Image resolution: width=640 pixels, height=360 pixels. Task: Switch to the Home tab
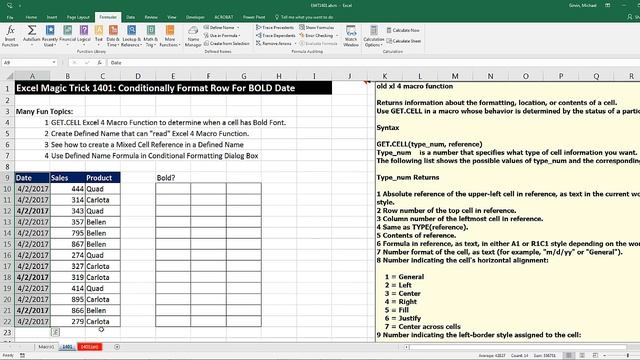pyautogui.click(x=31, y=17)
